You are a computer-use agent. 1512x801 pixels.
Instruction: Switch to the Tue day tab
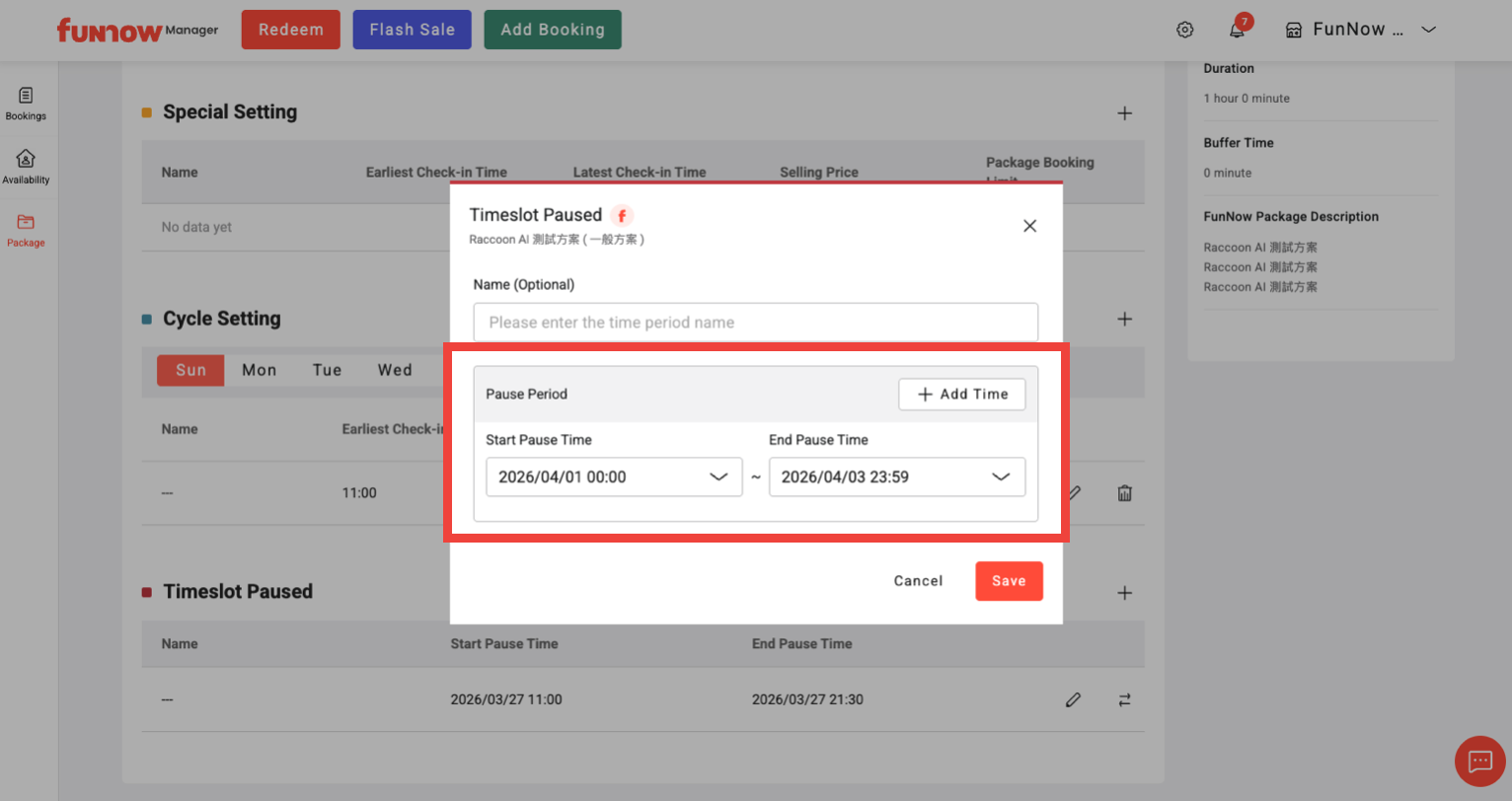pos(327,370)
